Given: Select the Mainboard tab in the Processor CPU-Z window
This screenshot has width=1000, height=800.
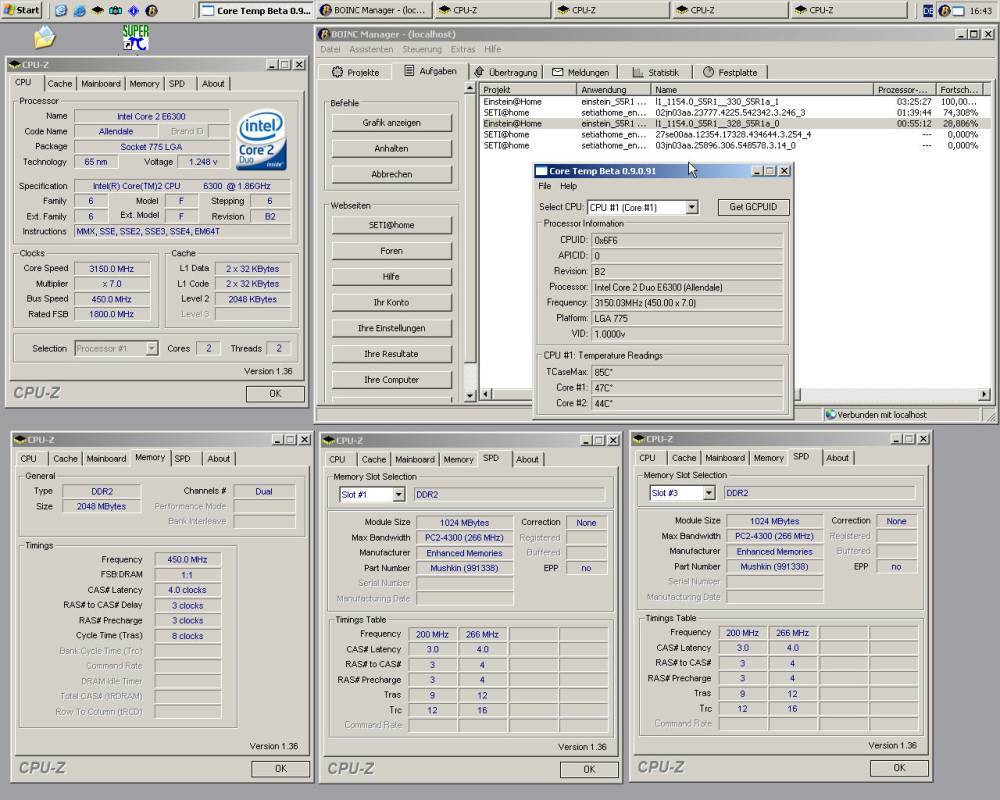Looking at the screenshot, I should click(101, 84).
